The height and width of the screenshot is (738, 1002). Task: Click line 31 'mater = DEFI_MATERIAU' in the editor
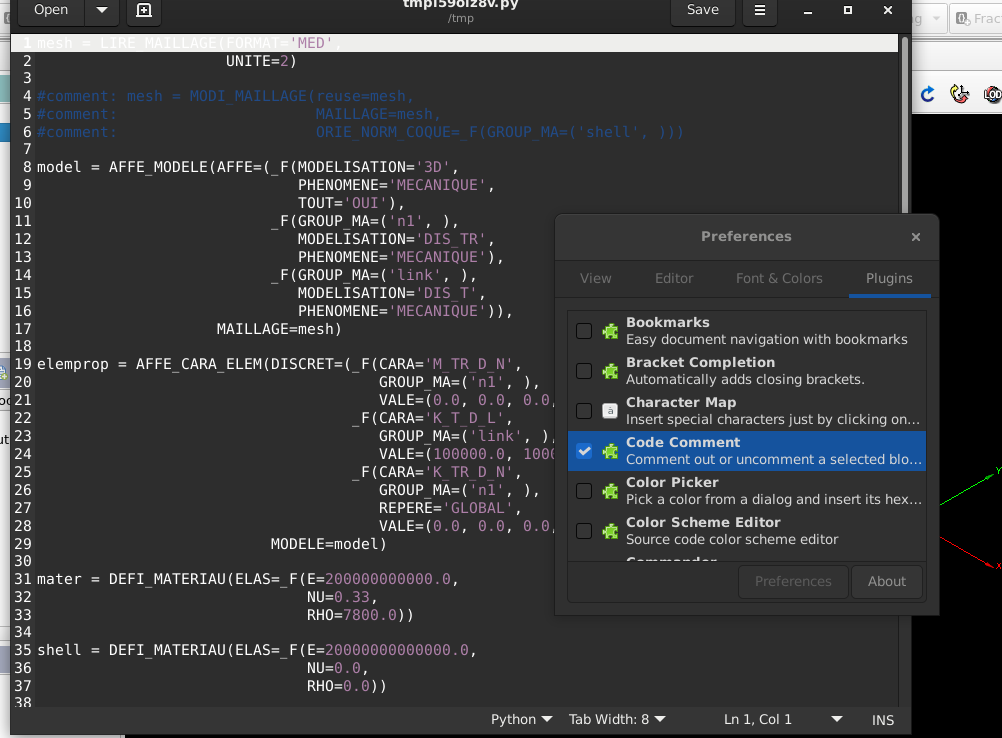point(248,580)
